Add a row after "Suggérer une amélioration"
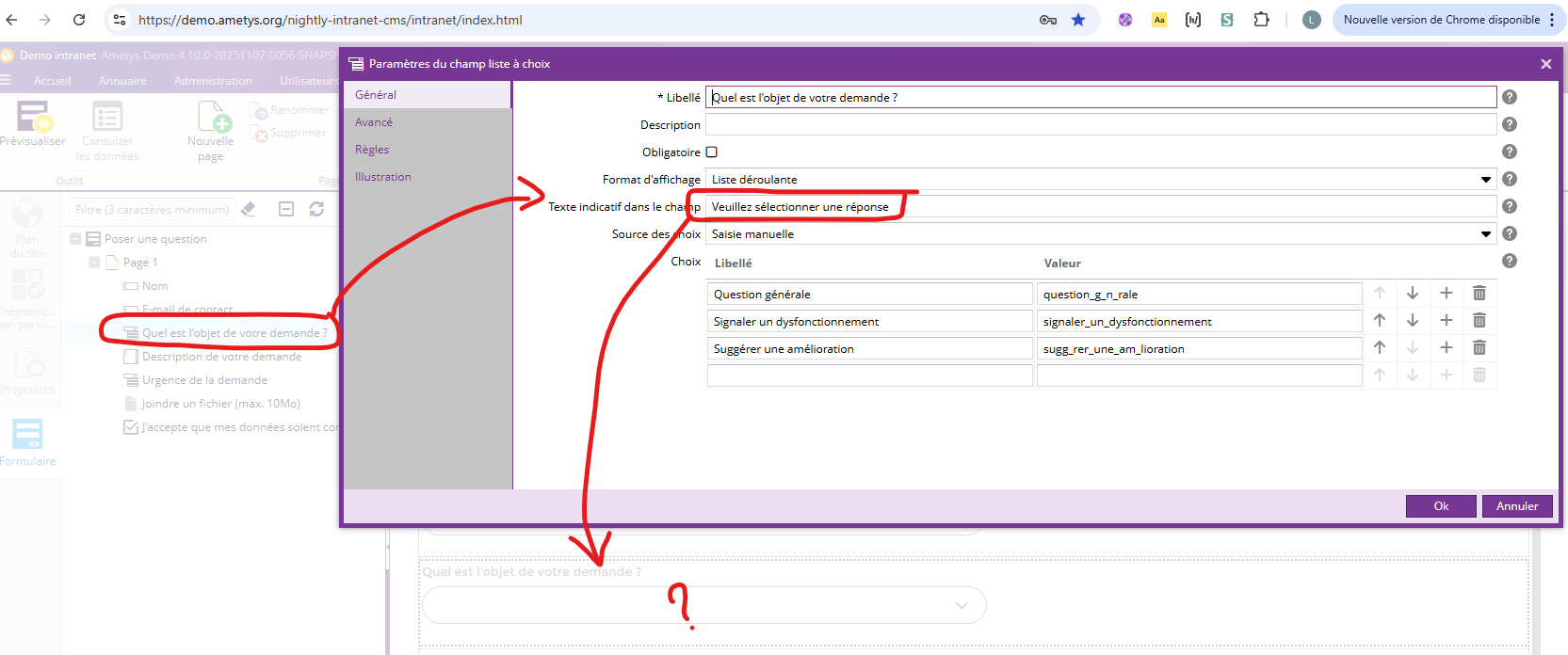Screen dimensions: 1568x655 (1446, 348)
